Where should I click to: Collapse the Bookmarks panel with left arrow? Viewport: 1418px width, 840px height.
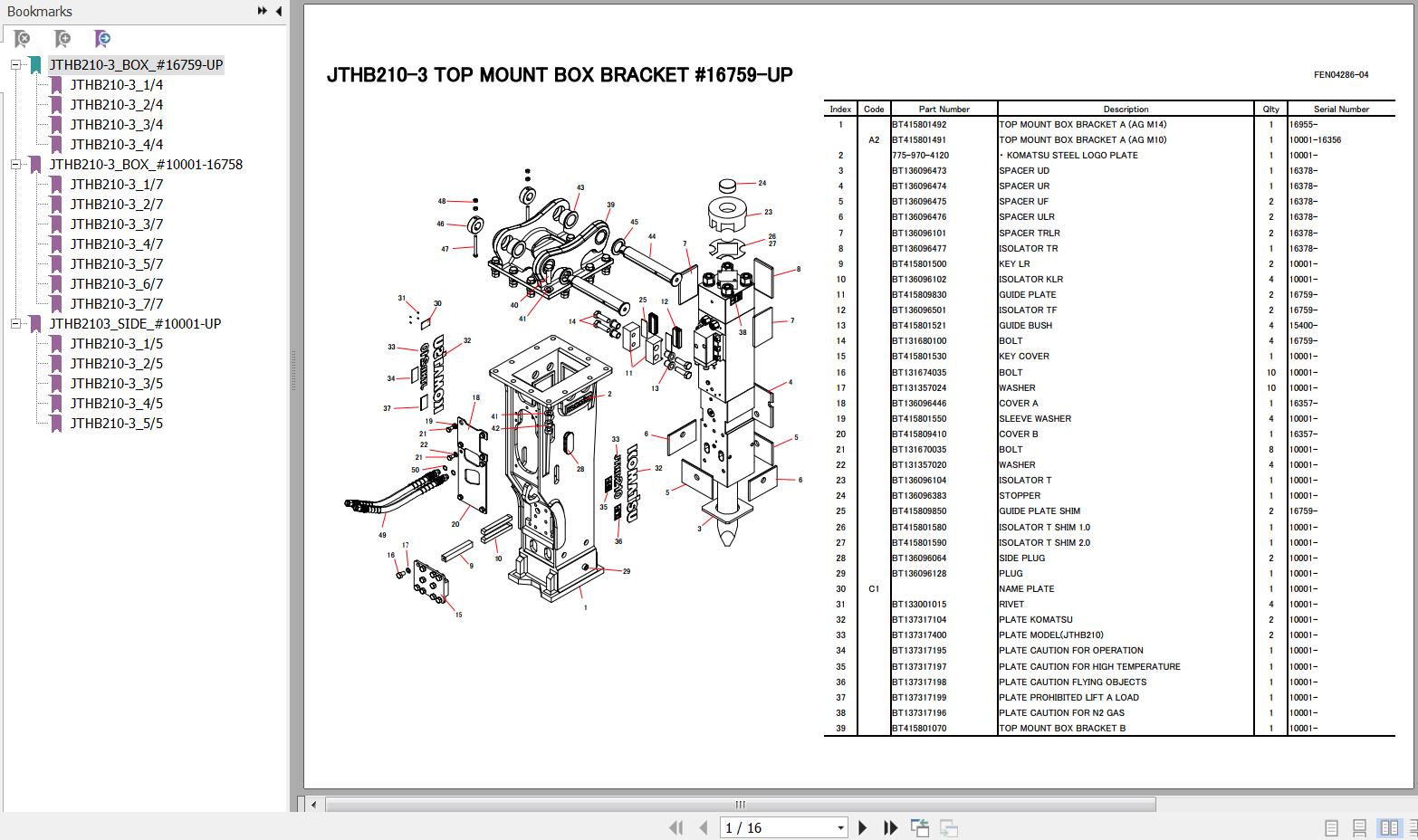(x=278, y=11)
